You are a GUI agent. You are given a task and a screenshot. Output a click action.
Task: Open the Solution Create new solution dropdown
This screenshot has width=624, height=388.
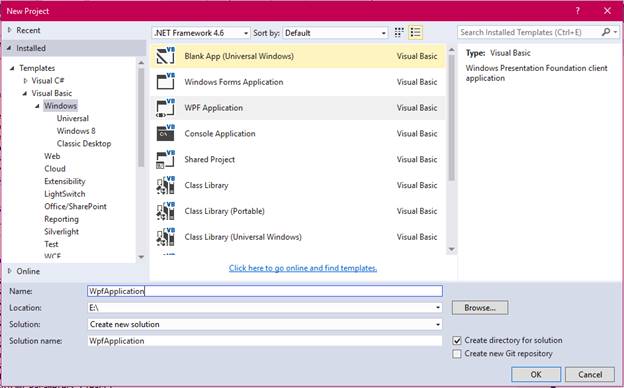click(438, 324)
